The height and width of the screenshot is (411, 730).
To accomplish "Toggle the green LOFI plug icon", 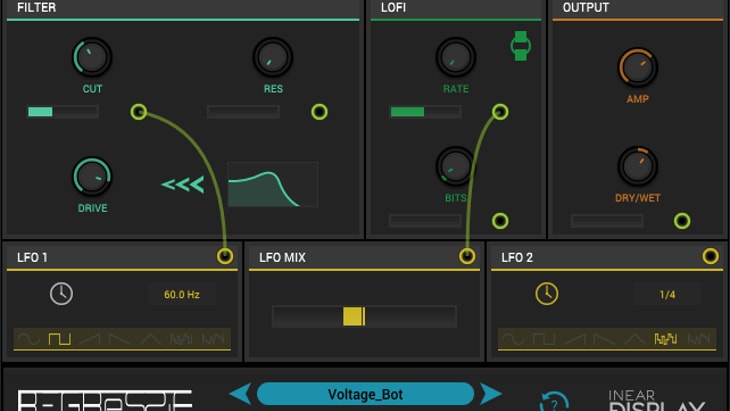I will click(520, 46).
